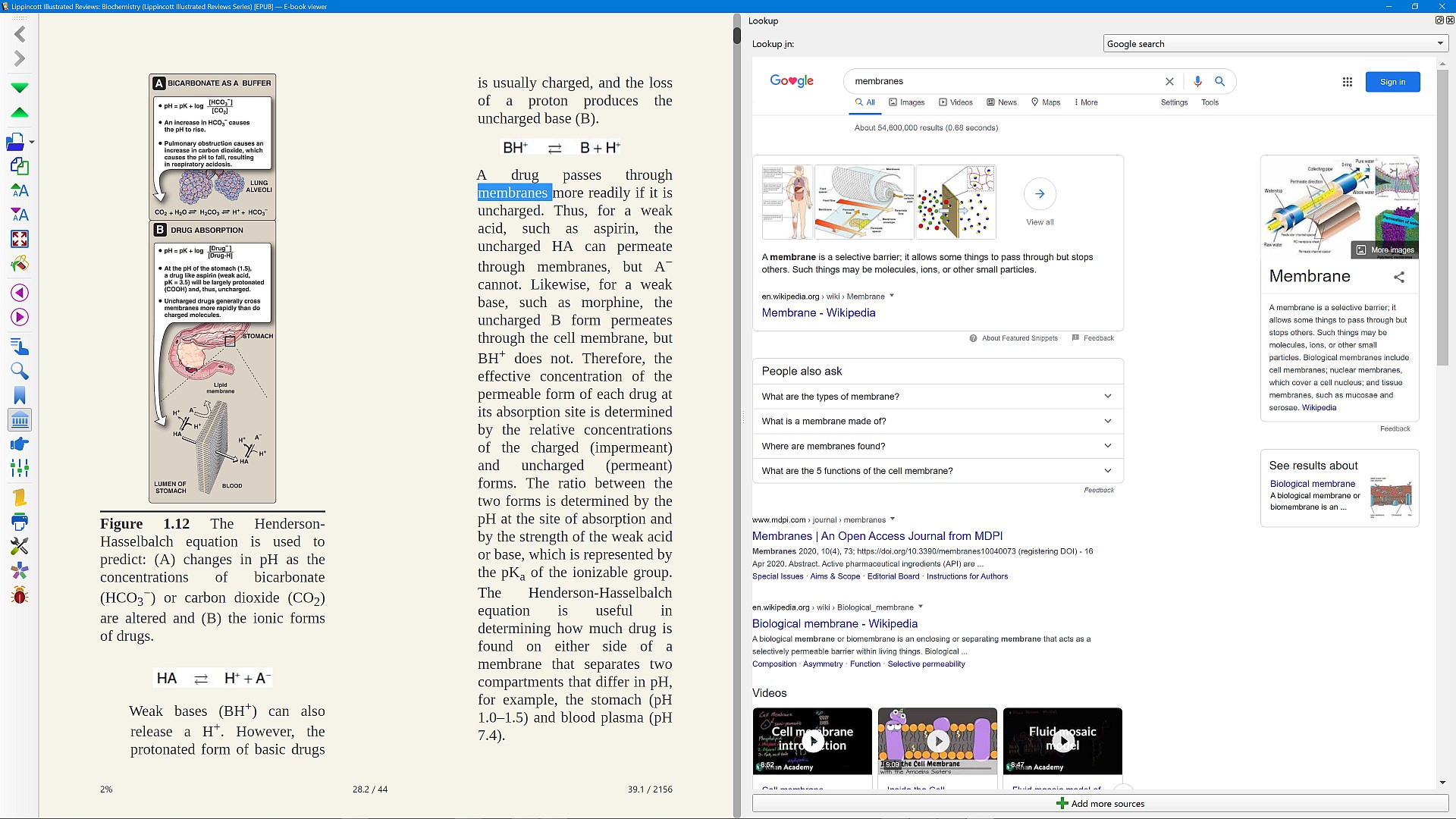Open the magnifier Search icon
Viewport: 1456px width, 819px height.
pos(20,371)
